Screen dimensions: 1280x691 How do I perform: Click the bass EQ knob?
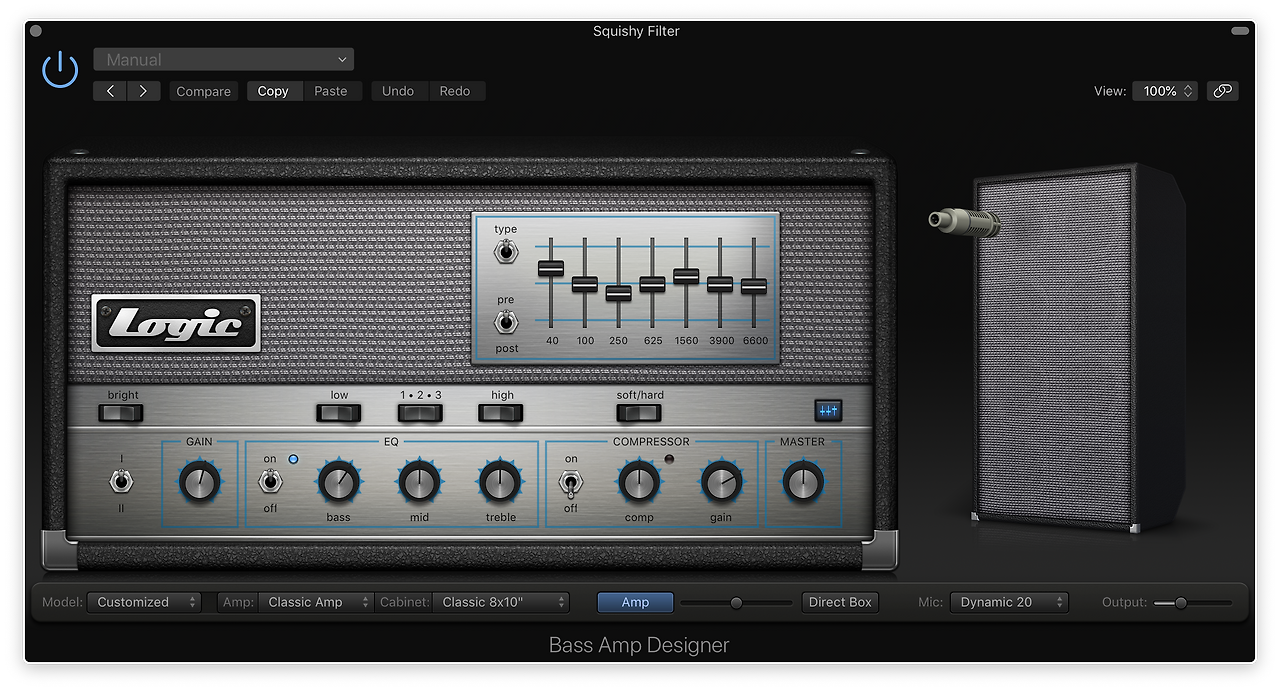(x=338, y=483)
